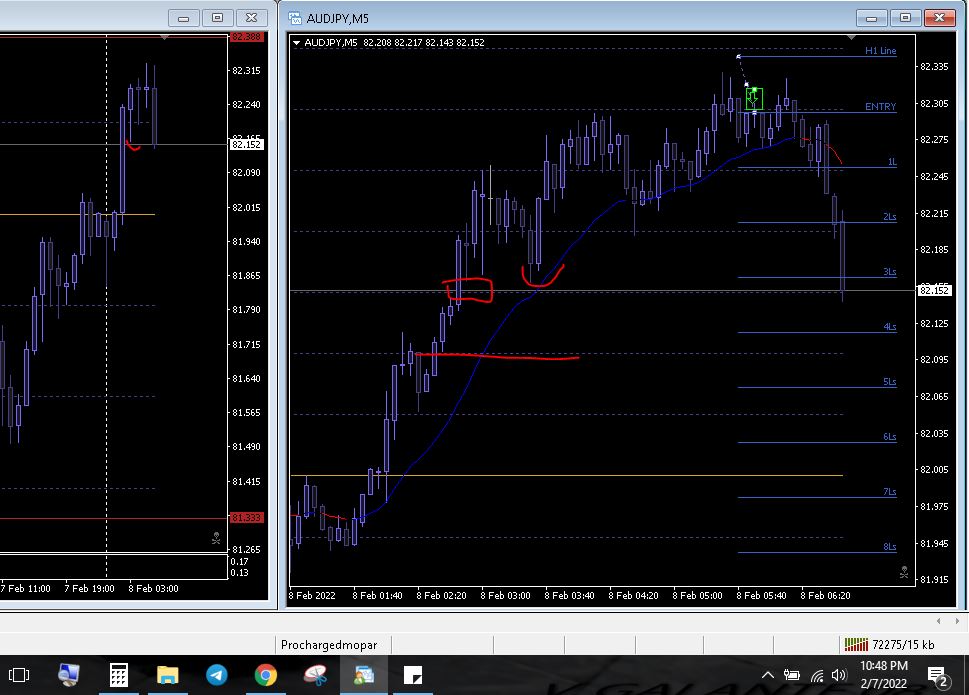Open Google Chrome from the taskbar
Screen dimensions: 969x695
point(265,675)
